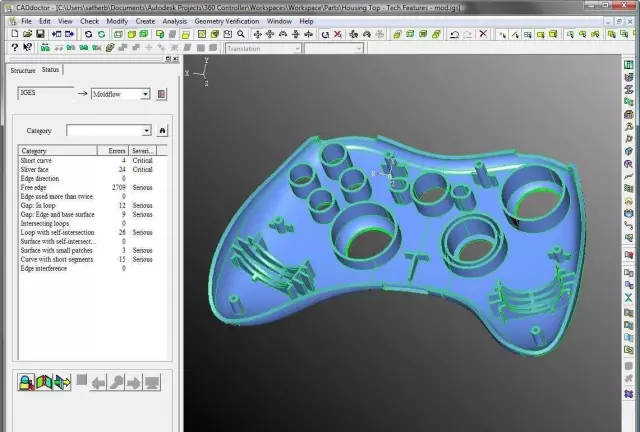Open the Category filter dropdown

coord(147,131)
